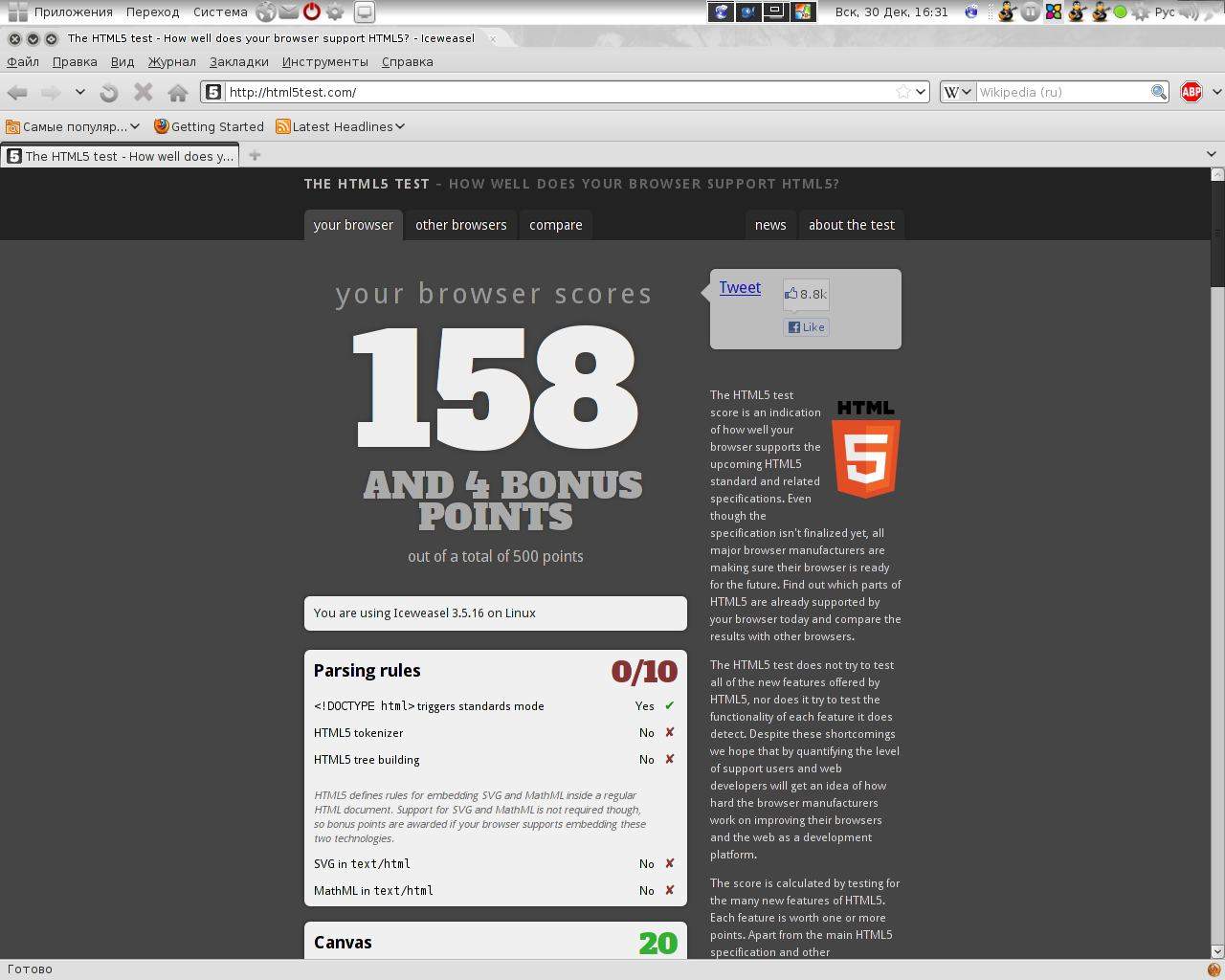Open the Приложения panel menu

[74, 11]
